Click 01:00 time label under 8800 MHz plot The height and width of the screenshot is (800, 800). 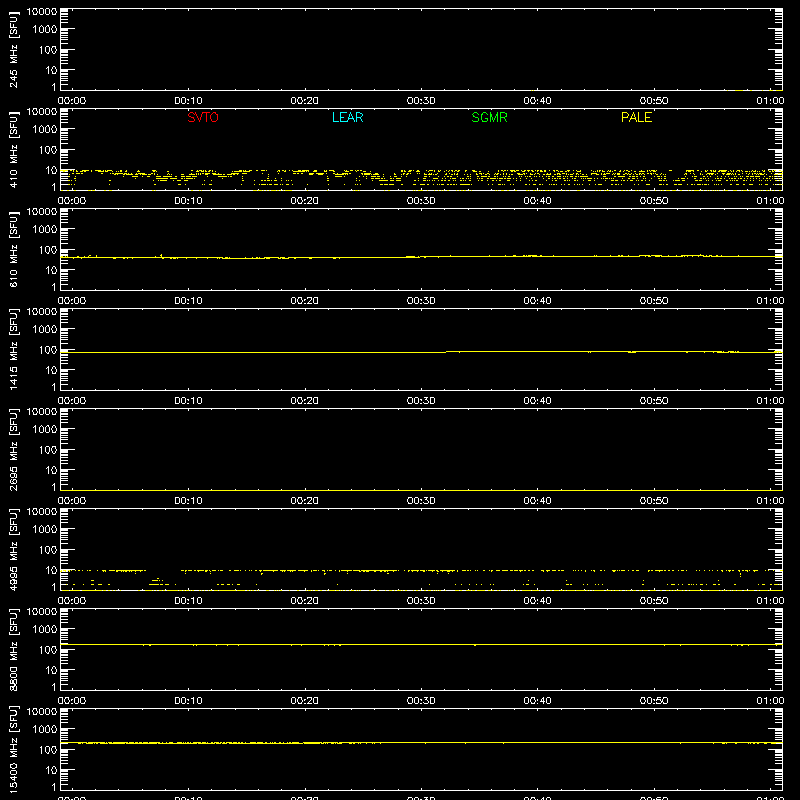pos(770,701)
